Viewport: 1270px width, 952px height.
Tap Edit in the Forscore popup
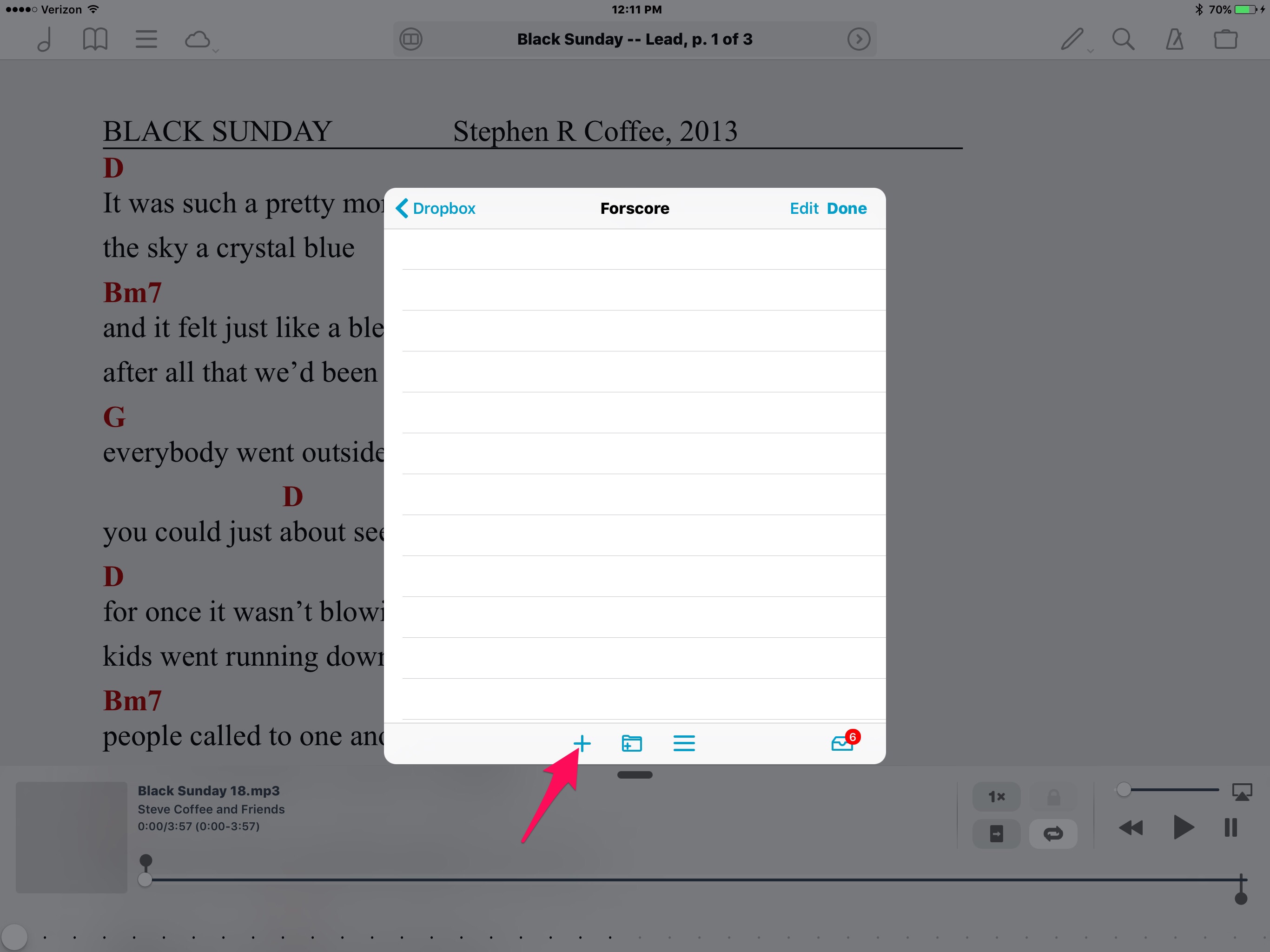(x=803, y=208)
